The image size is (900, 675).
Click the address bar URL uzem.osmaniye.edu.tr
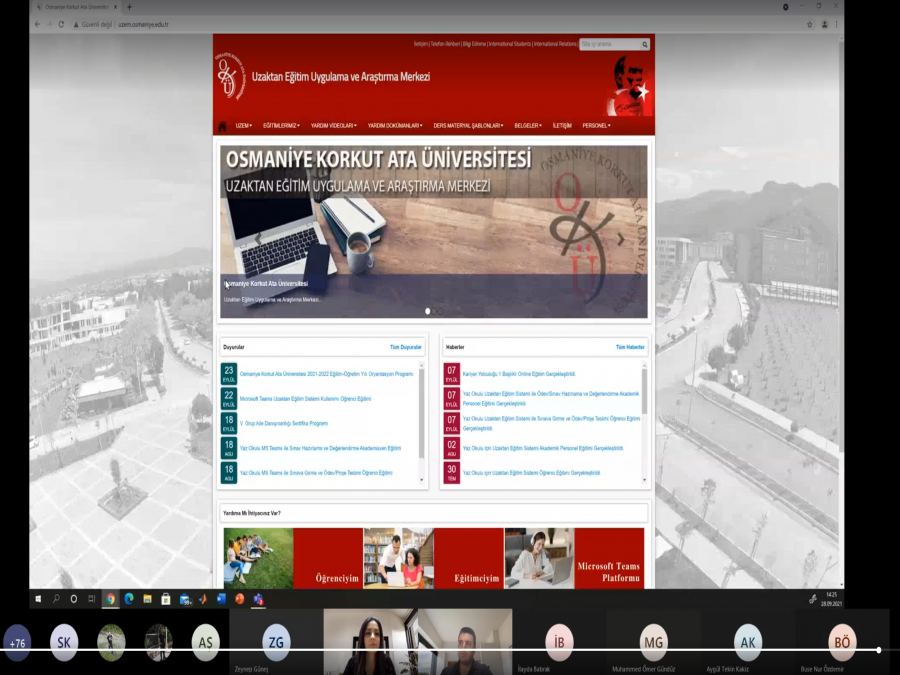[143, 24]
